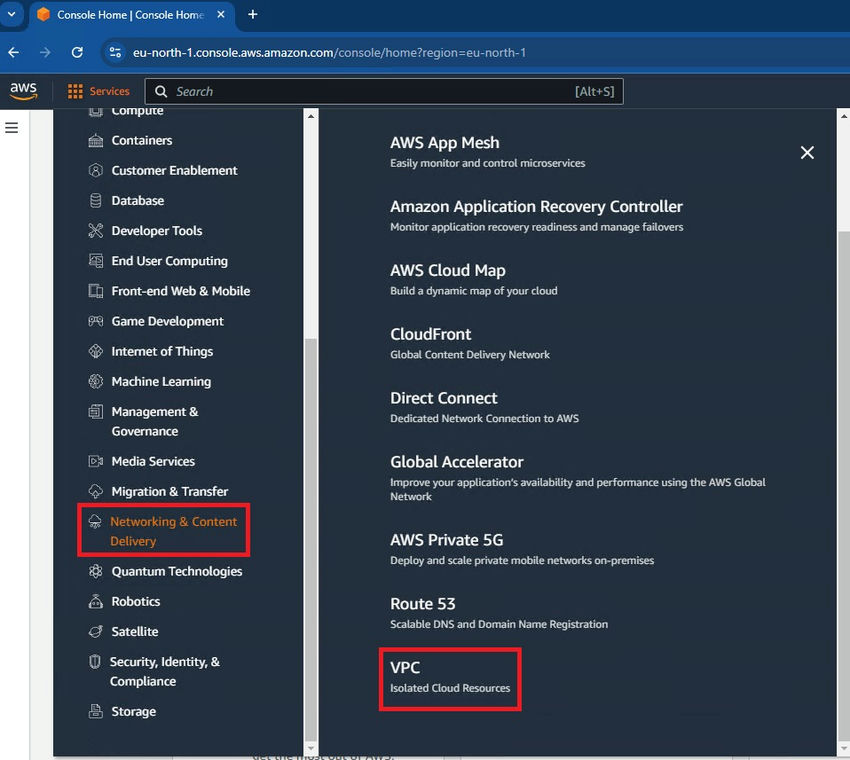The width and height of the screenshot is (850, 760).
Task: Click the site information icon in address bar
Action: pyautogui.click(x=115, y=53)
